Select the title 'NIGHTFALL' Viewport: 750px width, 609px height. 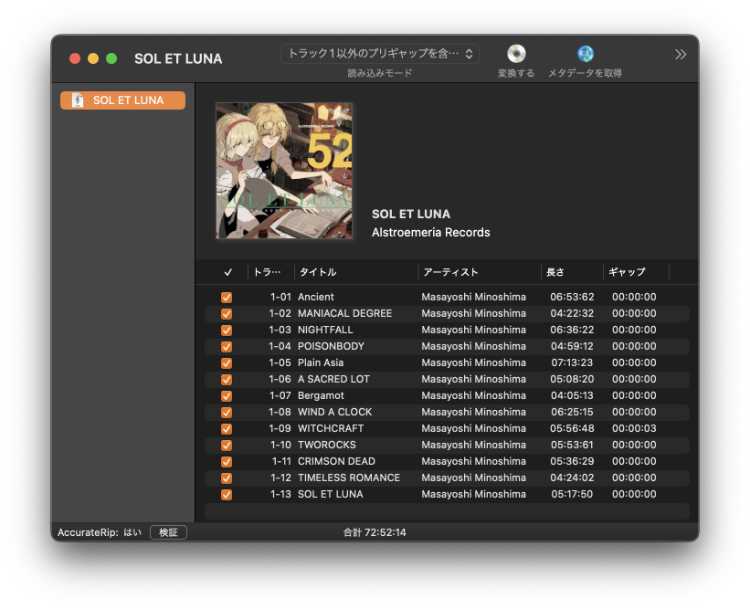coord(325,330)
